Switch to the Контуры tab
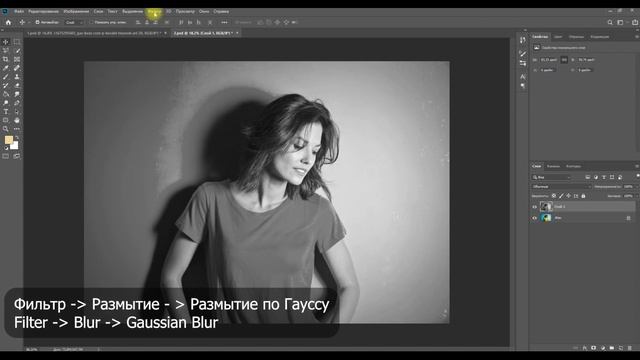Screen dimensions: 640x360 pyautogui.click(x=573, y=166)
